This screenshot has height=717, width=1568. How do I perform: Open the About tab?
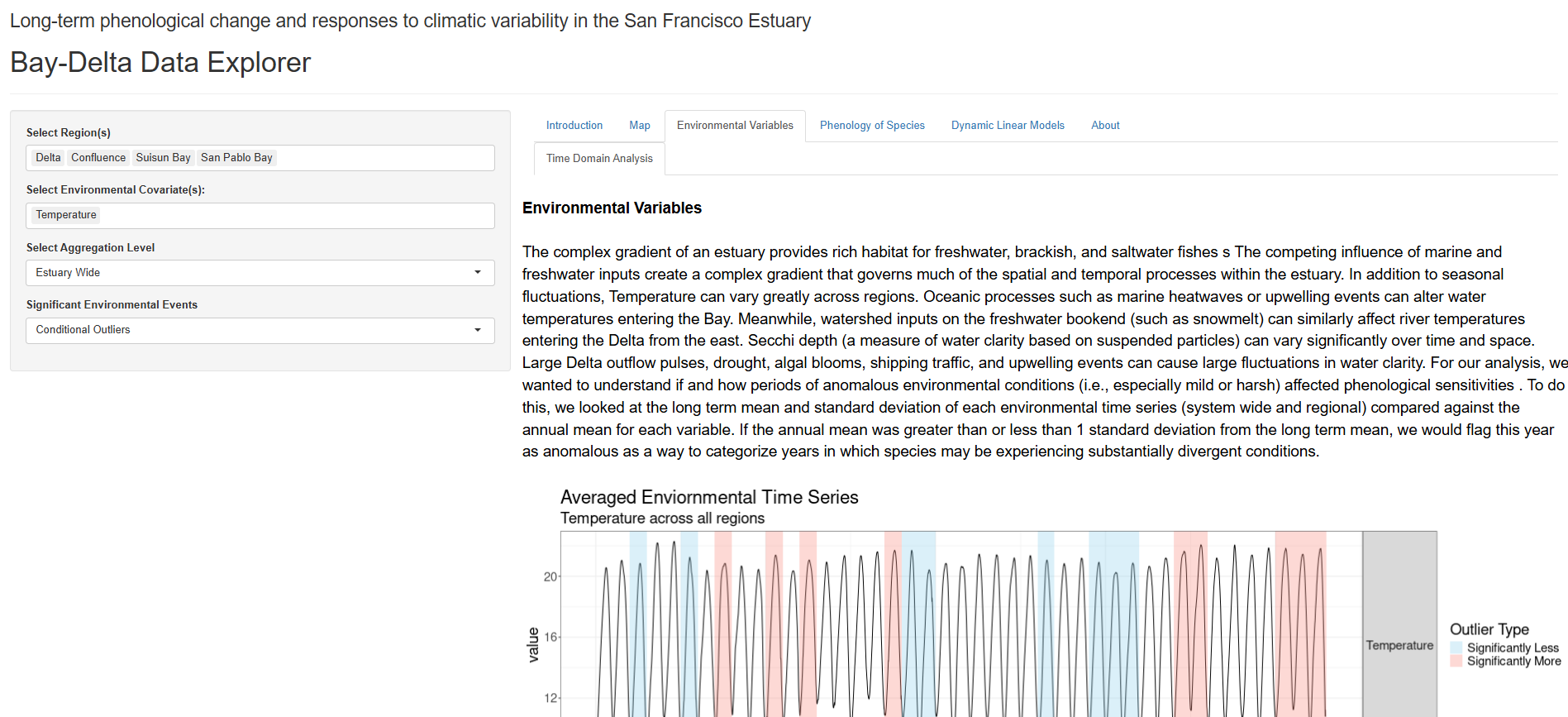[x=1104, y=126]
